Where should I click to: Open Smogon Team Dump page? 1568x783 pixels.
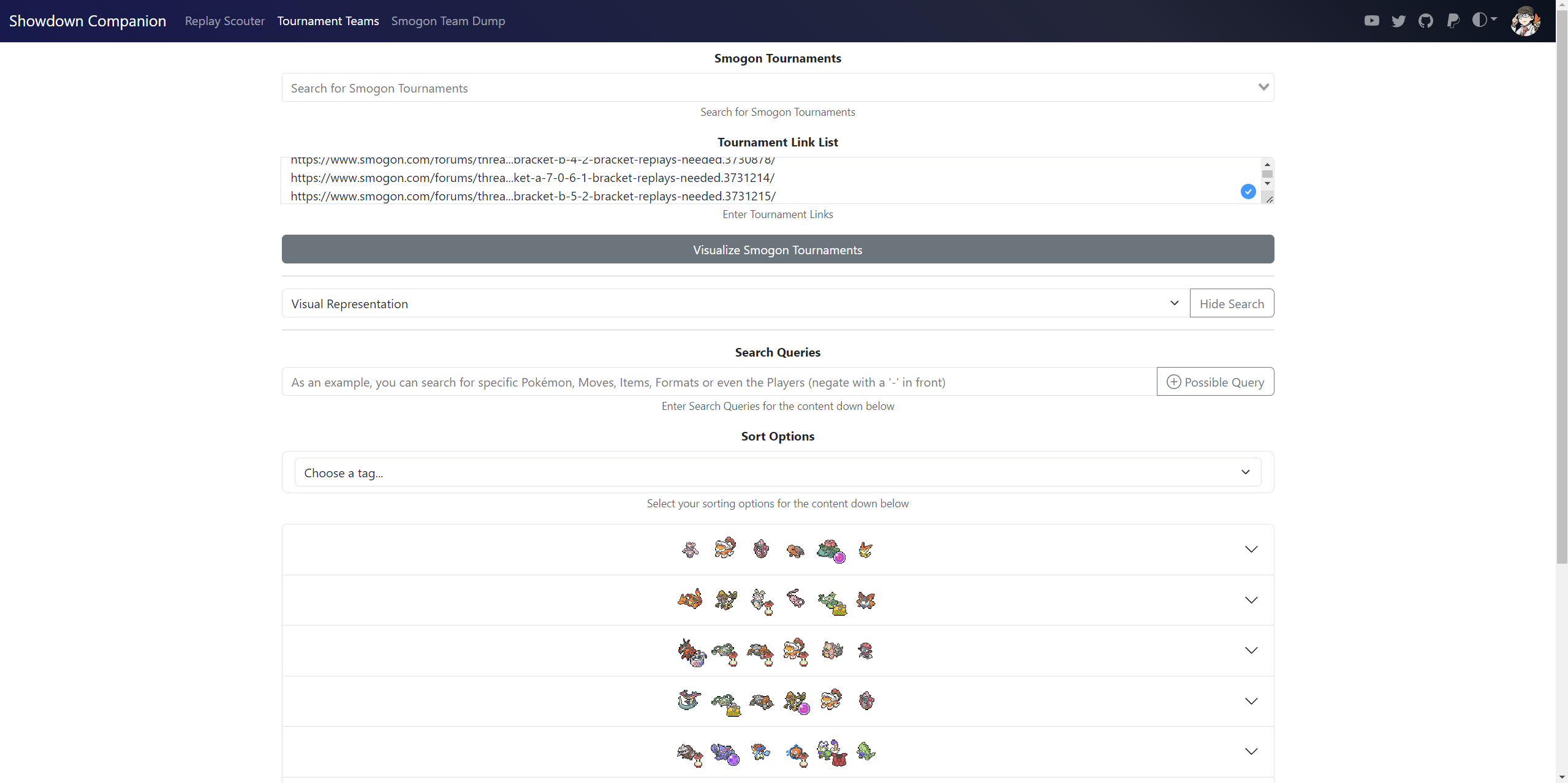click(448, 21)
